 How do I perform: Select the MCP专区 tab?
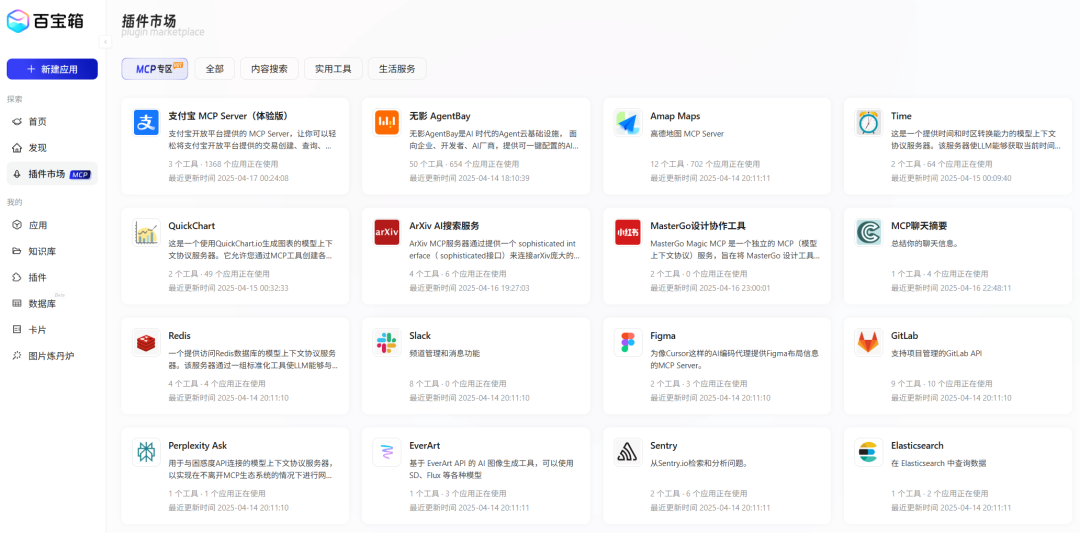pos(155,69)
